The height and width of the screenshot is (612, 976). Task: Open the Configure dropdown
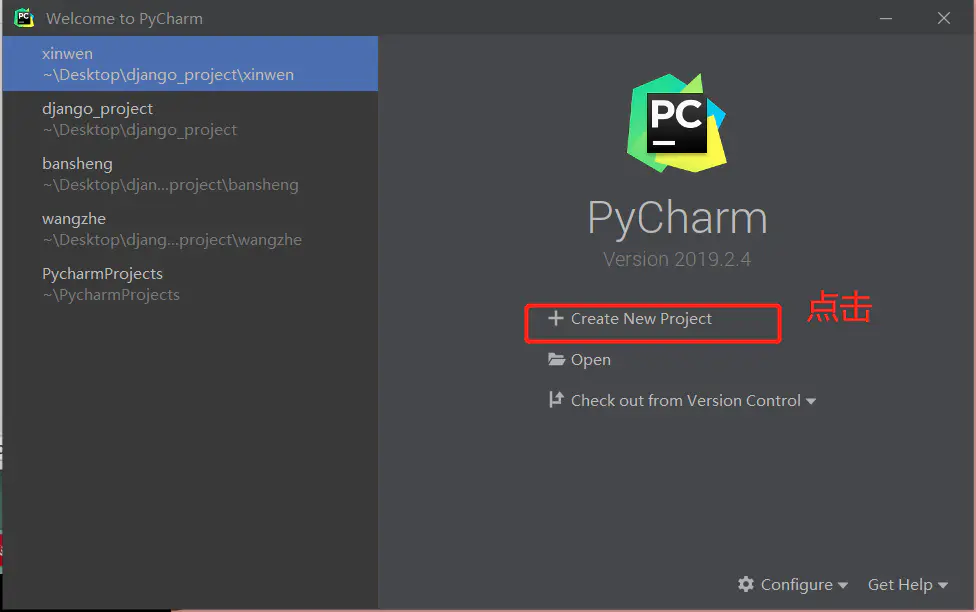793,585
